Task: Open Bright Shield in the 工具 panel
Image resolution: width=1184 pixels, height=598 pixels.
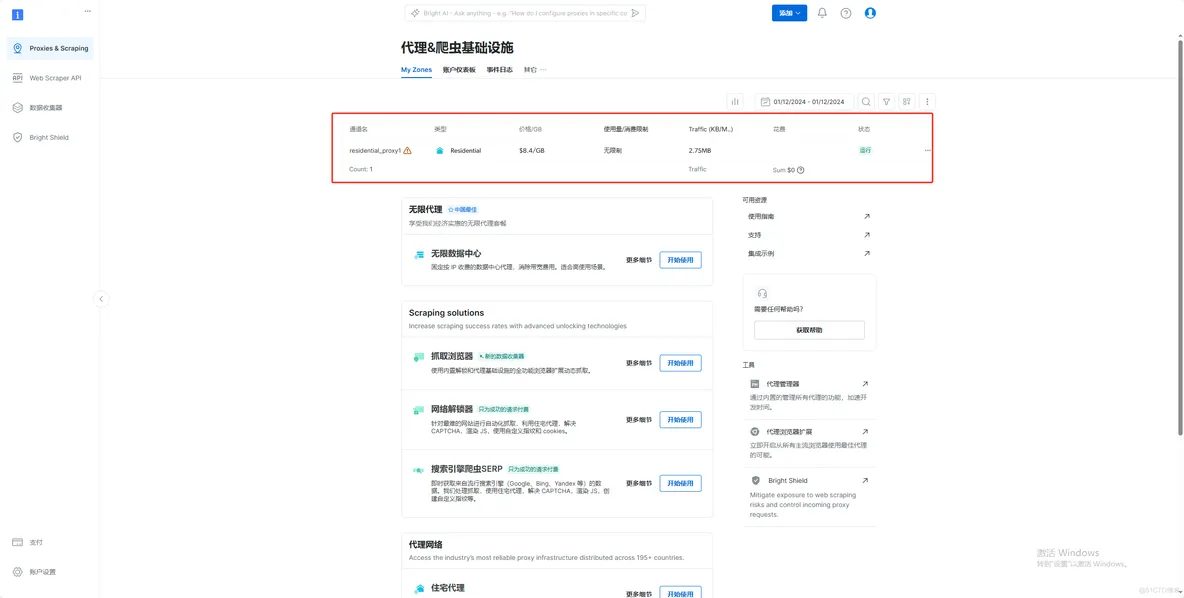Action: pos(809,480)
